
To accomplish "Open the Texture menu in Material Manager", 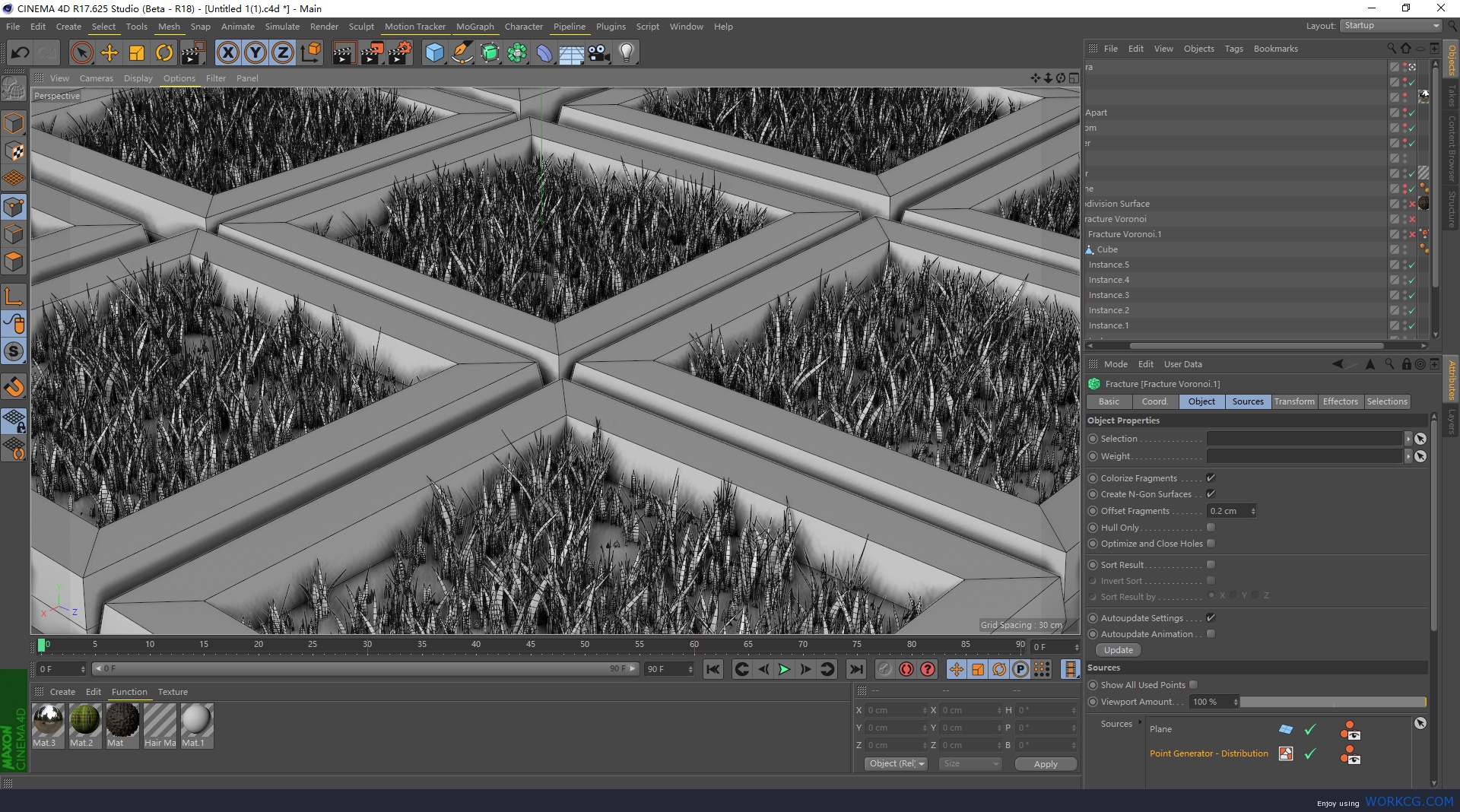I will click(x=173, y=692).
